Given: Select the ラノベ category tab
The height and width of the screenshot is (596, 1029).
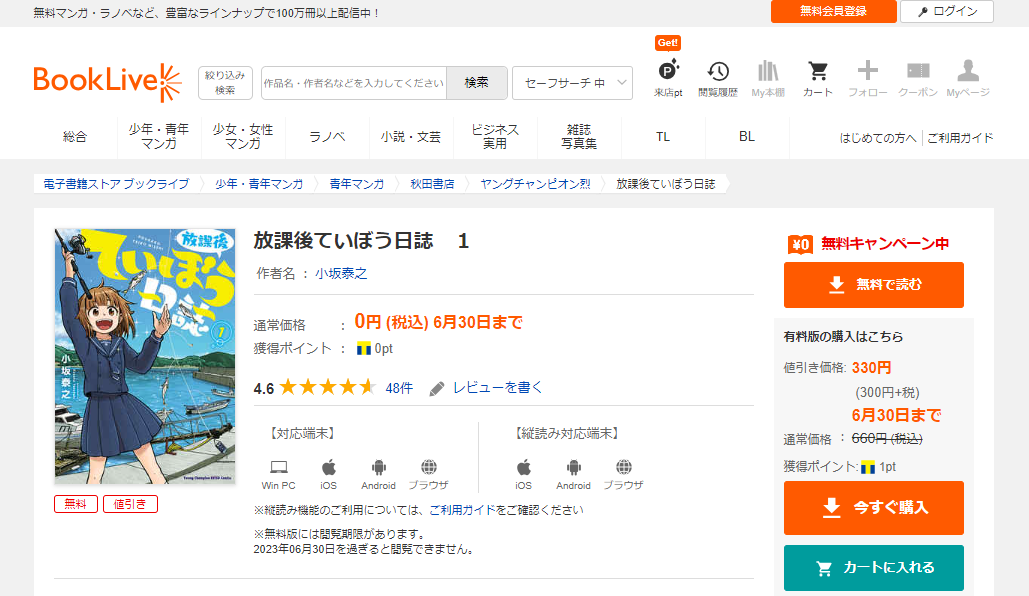Looking at the screenshot, I should [x=327, y=137].
